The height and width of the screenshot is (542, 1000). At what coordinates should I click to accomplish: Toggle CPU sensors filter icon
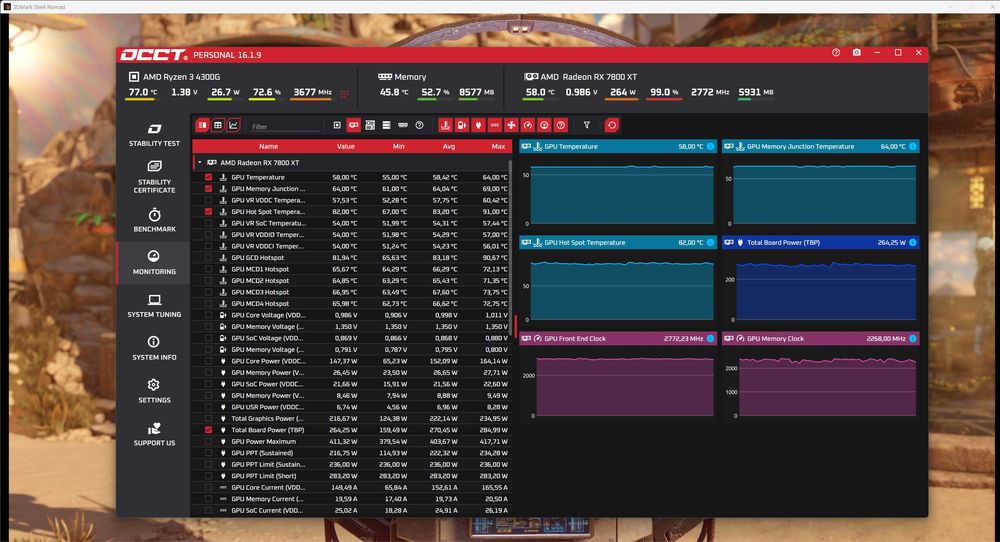click(x=337, y=126)
